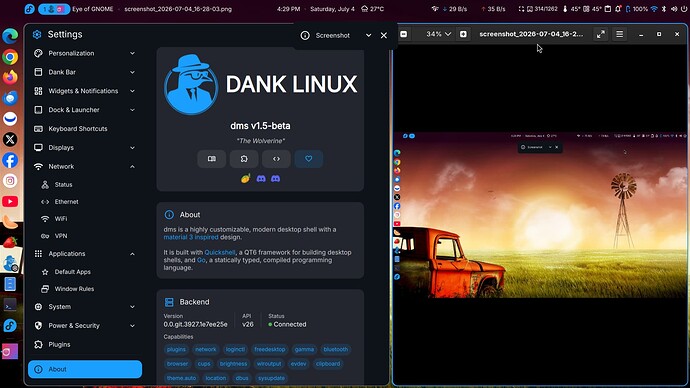690x388 pixels.
Task: Open YouTube from the dock
Action: click(10, 201)
